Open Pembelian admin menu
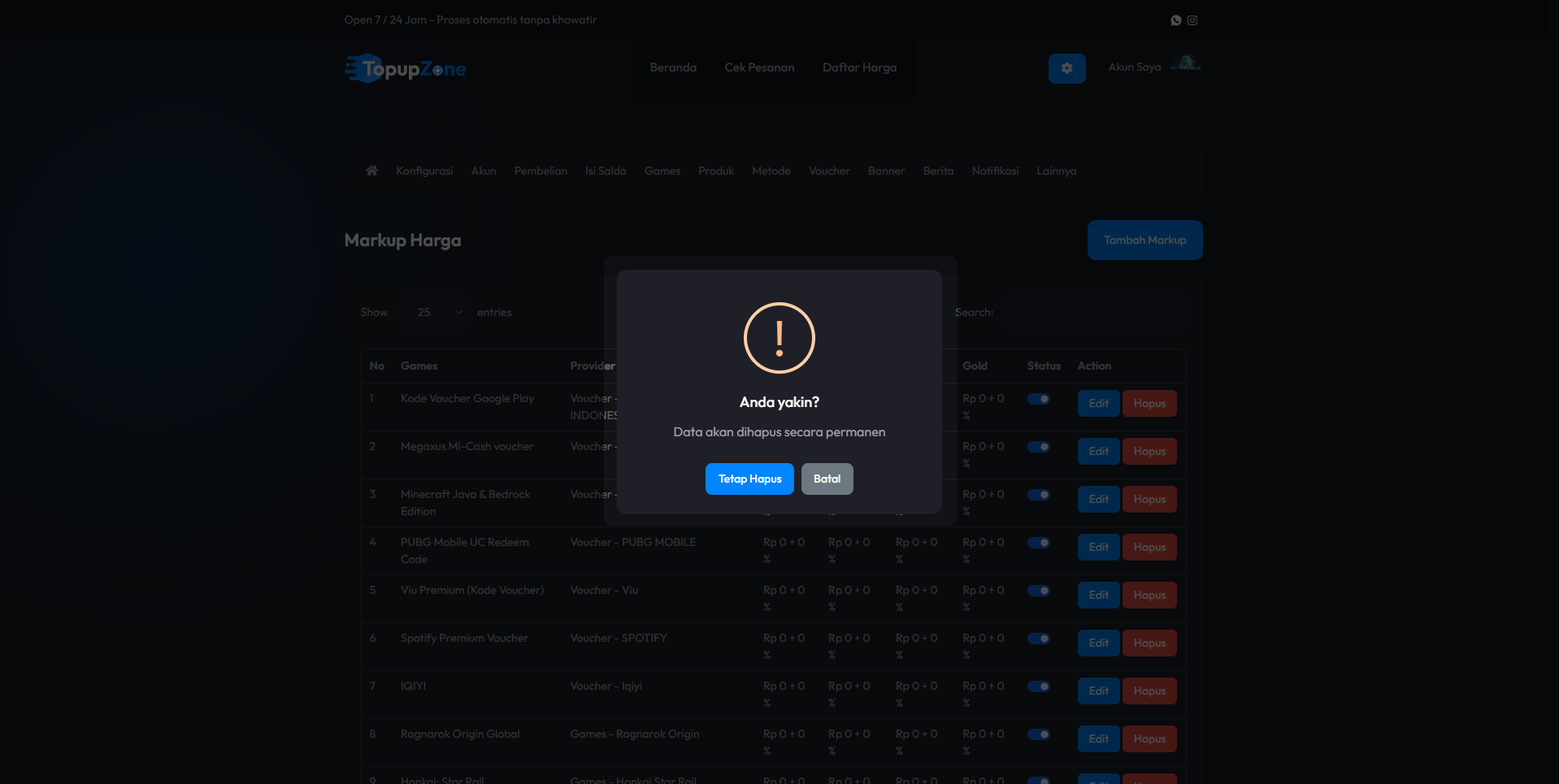This screenshot has width=1559, height=784. (x=541, y=171)
